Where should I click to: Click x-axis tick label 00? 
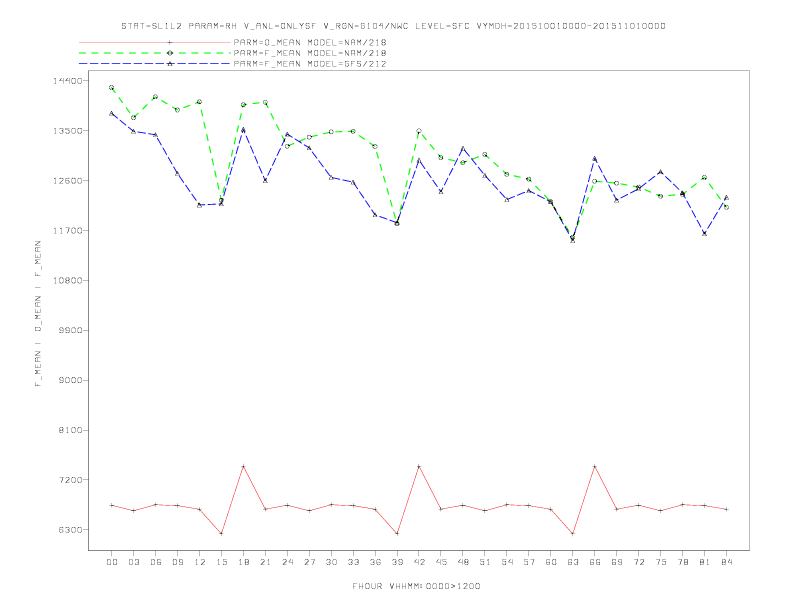click(112, 562)
